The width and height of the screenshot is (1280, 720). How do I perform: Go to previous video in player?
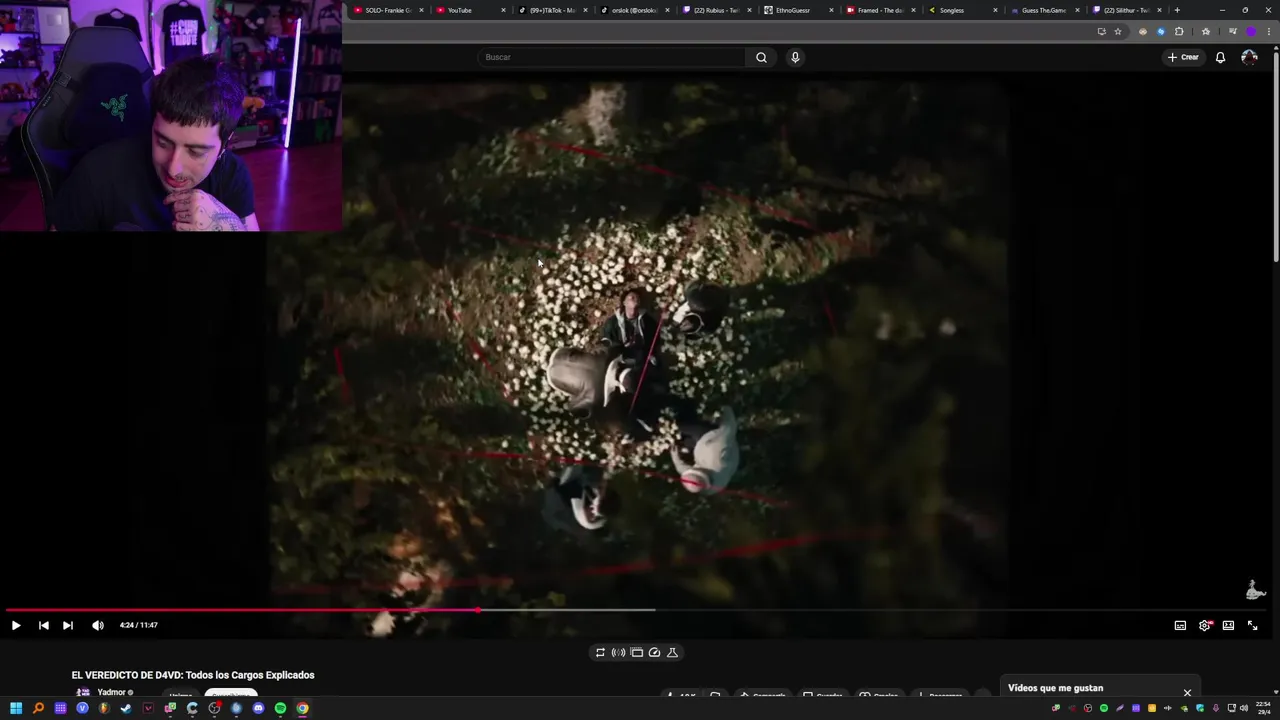point(43,625)
